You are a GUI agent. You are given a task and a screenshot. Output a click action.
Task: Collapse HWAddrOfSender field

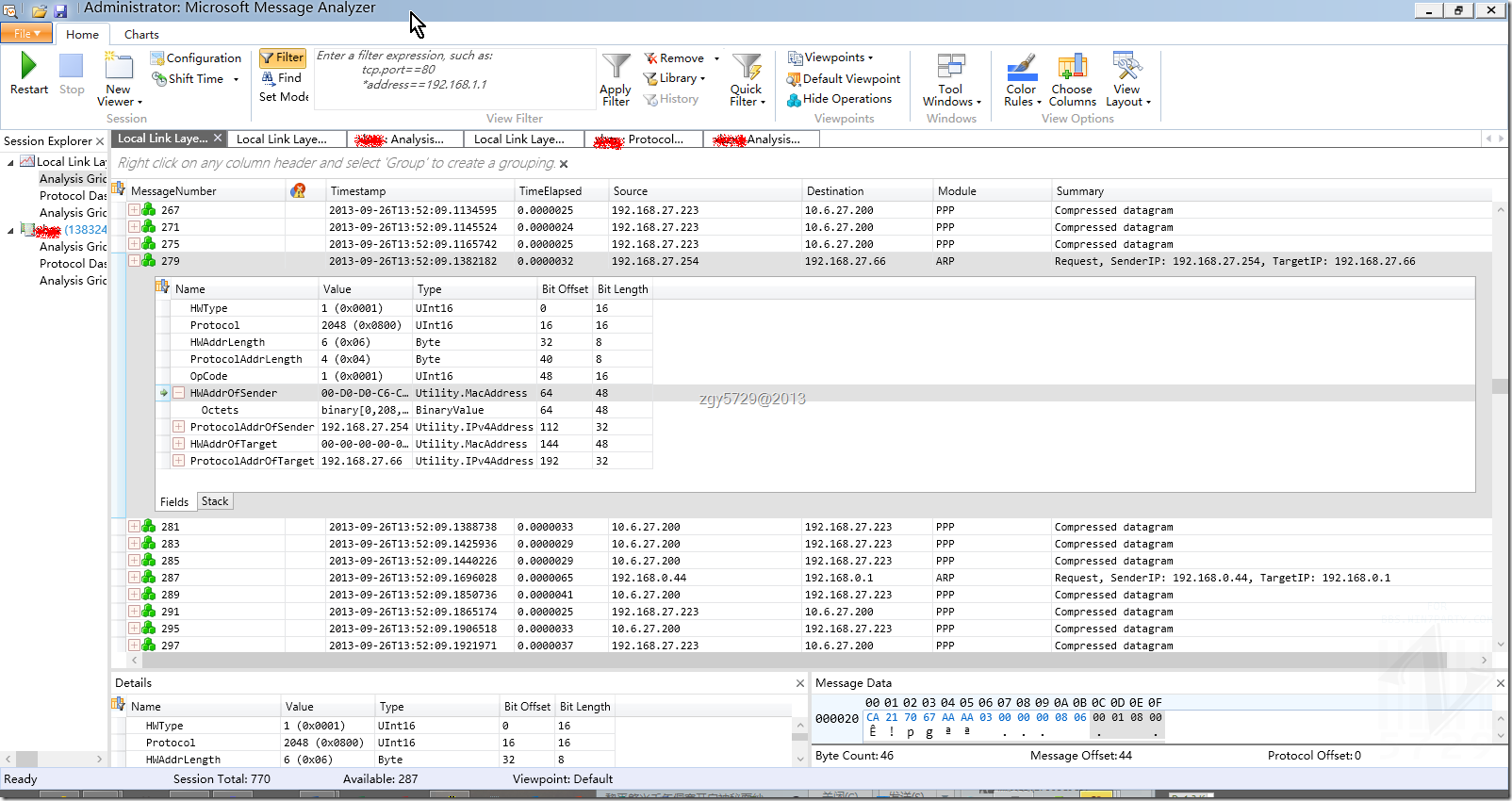178,393
